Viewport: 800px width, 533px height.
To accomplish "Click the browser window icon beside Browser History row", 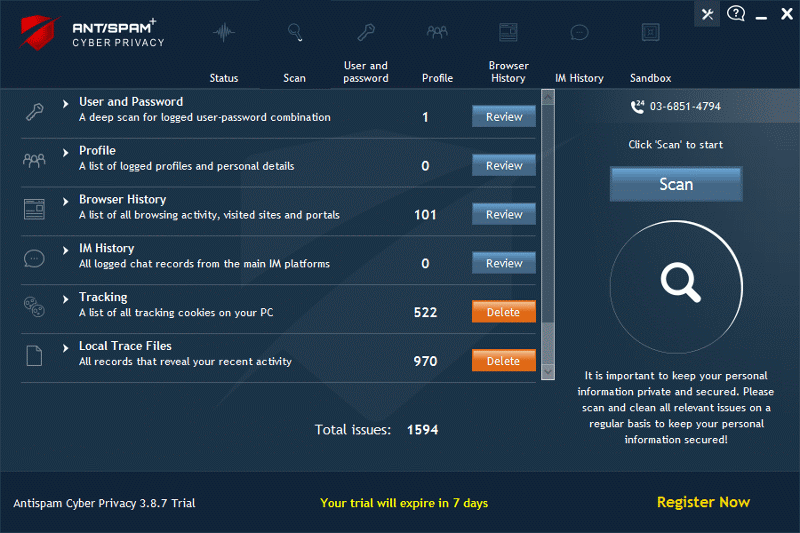I will pos(34,209).
